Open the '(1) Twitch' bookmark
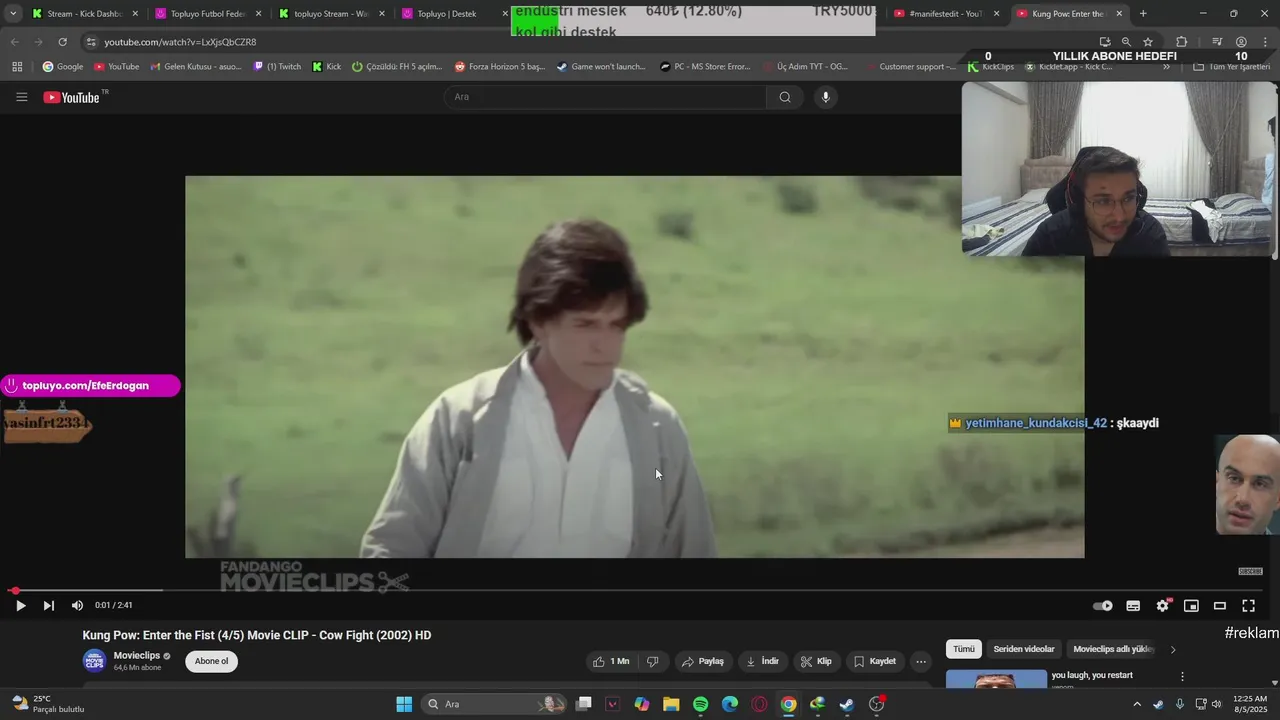Screen dimensions: 1280x720 [x=277, y=67]
